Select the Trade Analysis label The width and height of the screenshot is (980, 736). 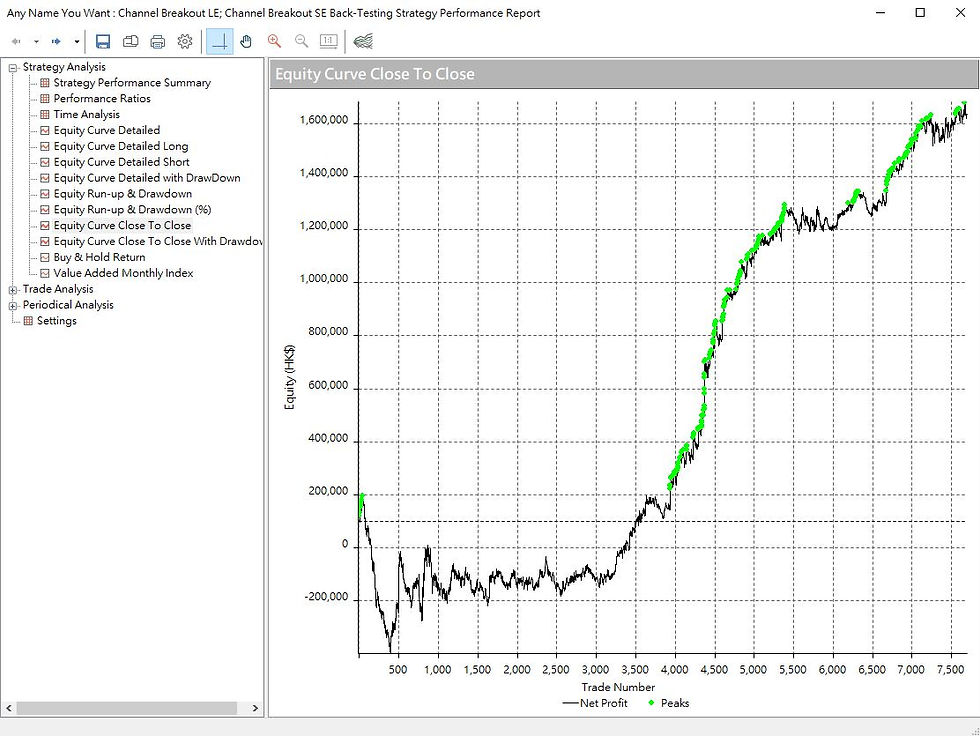pyautogui.click(x=58, y=289)
